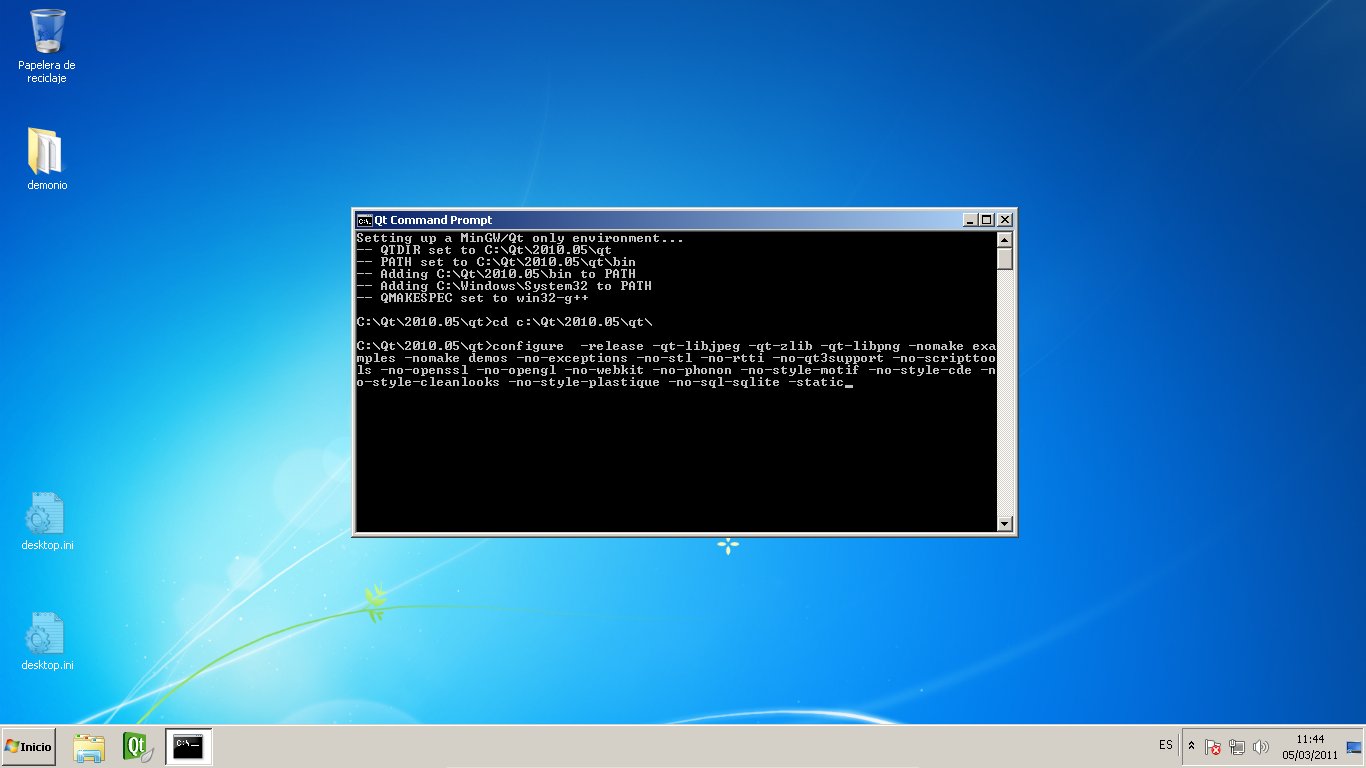
Task: Open Qt Creator from the taskbar
Action: pyautogui.click(x=138, y=747)
